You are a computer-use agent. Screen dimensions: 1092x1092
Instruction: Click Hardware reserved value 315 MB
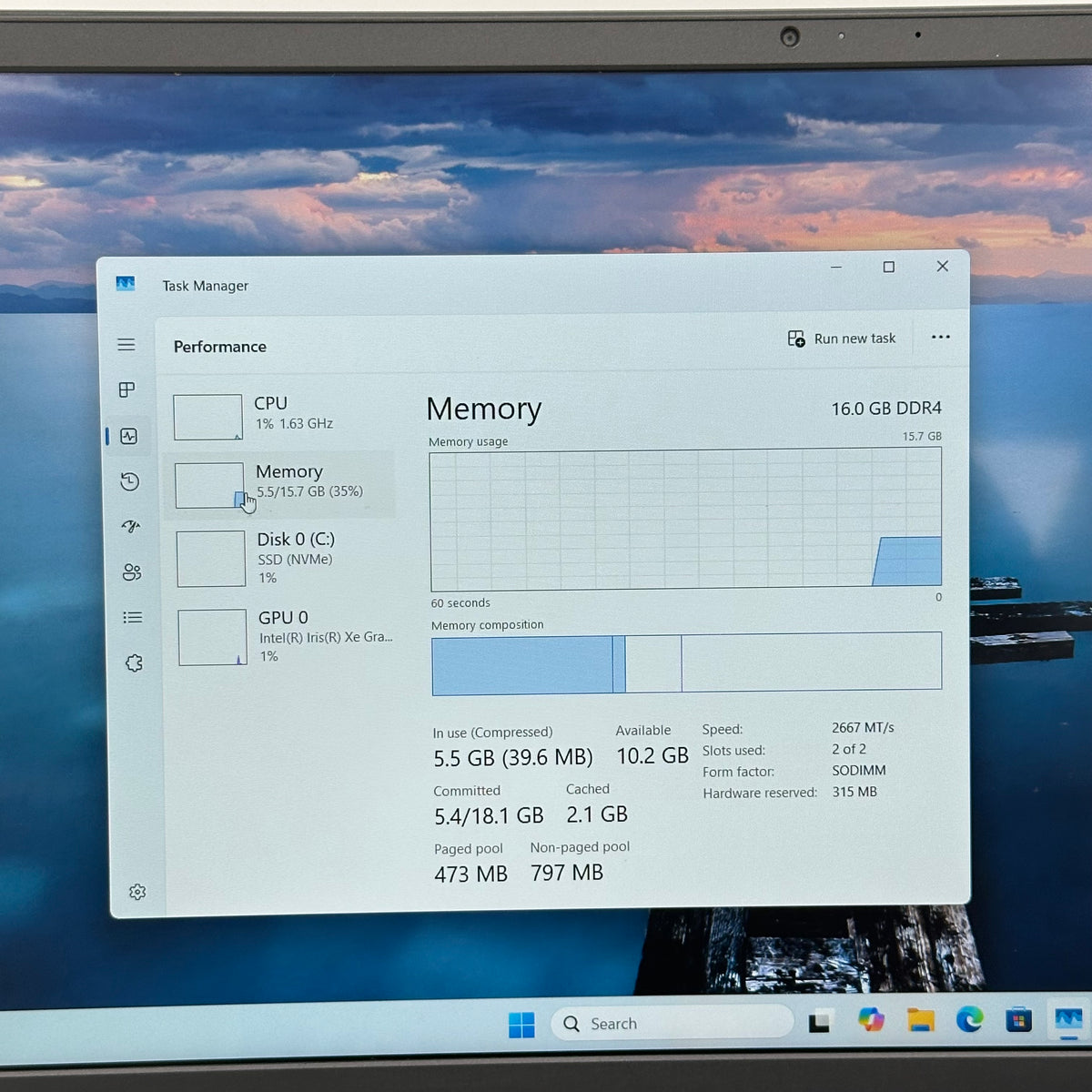point(854,792)
